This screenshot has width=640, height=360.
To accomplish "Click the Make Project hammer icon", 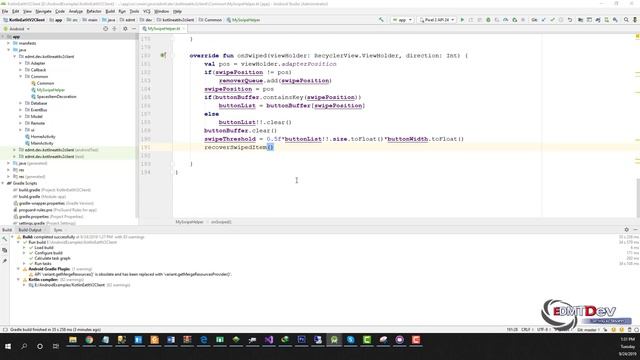I will point(381,20).
